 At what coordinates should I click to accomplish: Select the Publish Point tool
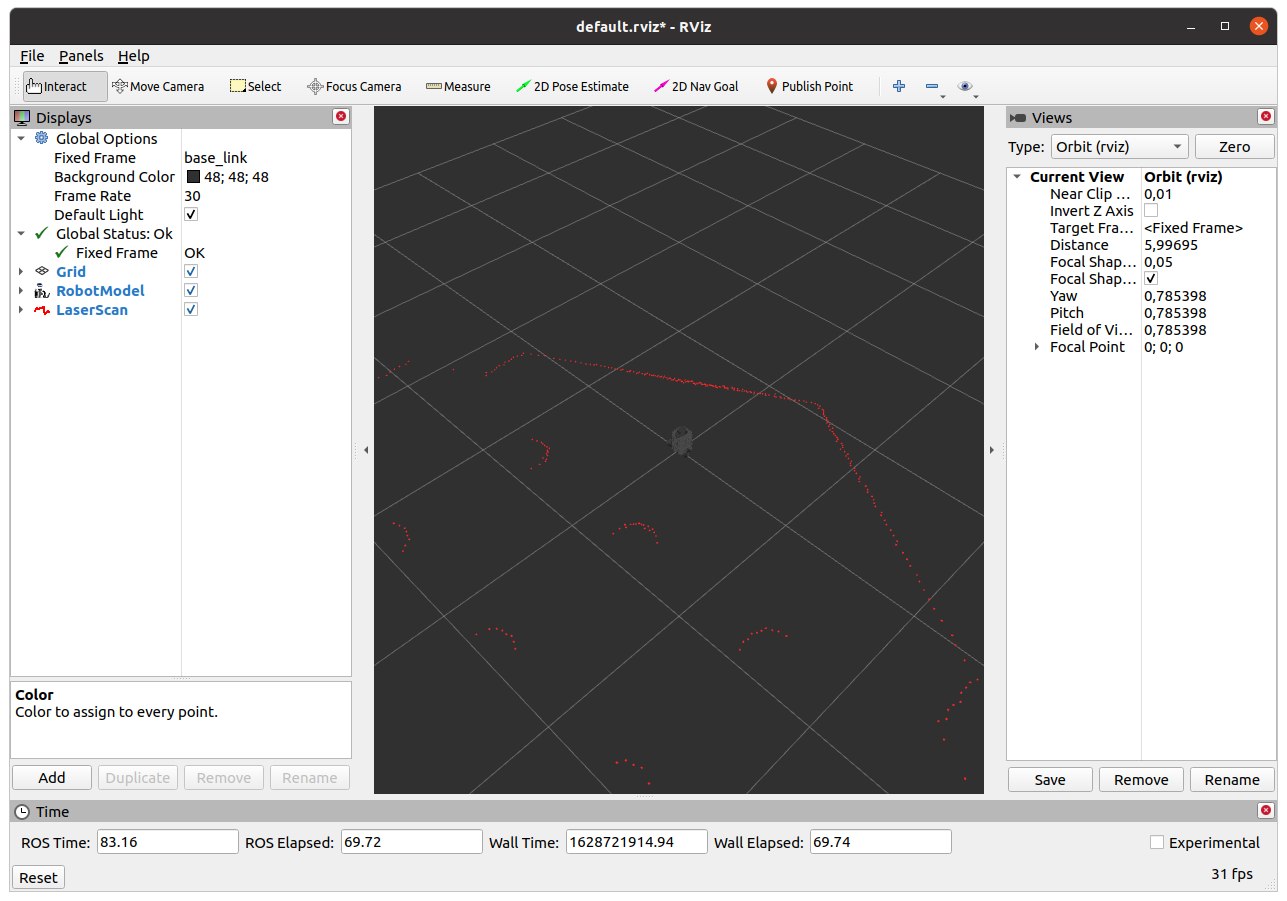pos(809,86)
